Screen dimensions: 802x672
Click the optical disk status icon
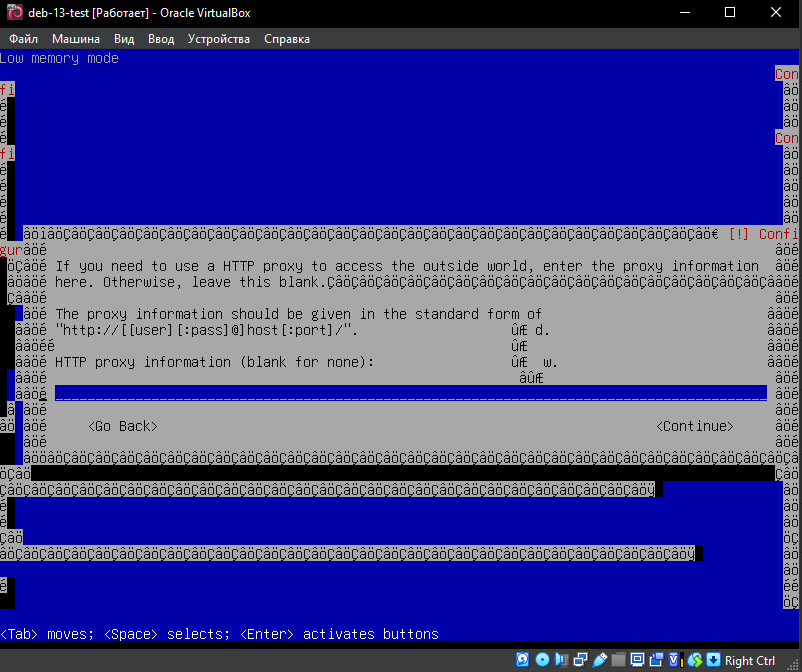(542, 660)
